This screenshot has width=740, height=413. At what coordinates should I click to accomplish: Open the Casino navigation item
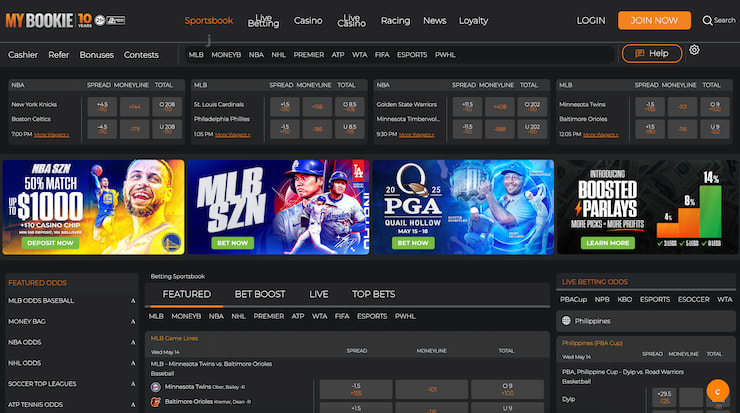click(x=308, y=21)
